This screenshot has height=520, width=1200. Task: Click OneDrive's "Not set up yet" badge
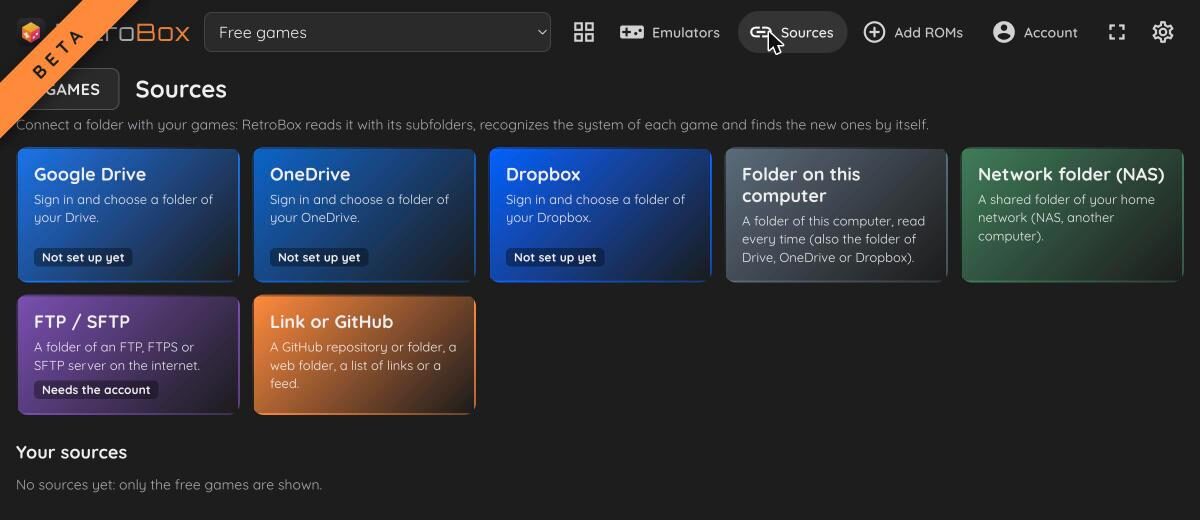pos(319,257)
